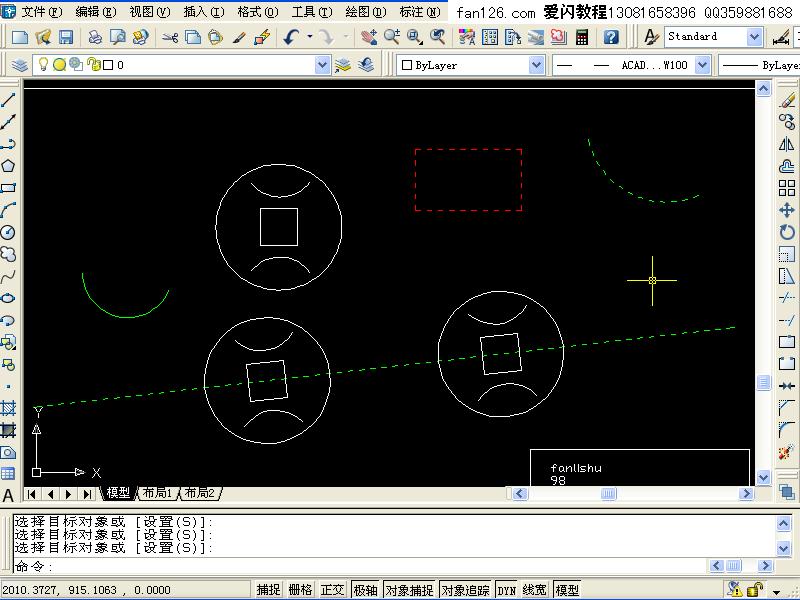The image size is (800, 600).
Task: Click the horizontal scrollbar thumb
Action: coord(608,493)
